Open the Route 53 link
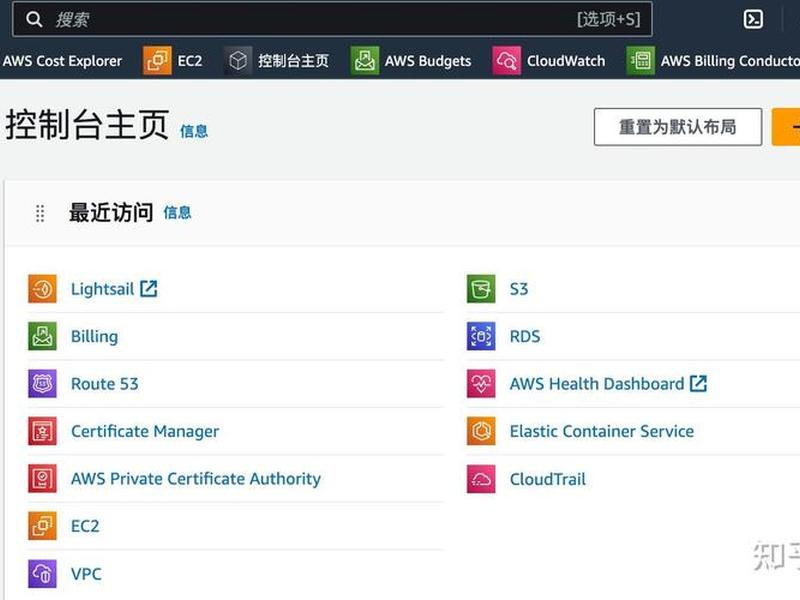Viewport: 800px width, 600px height. click(105, 384)
